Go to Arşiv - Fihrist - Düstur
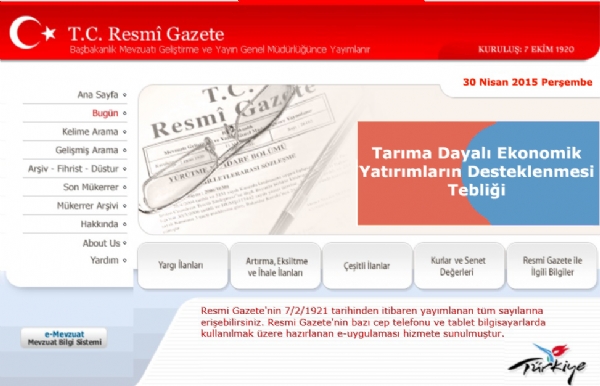This screenshot has height=386, width=600. [x=73, y=169]
